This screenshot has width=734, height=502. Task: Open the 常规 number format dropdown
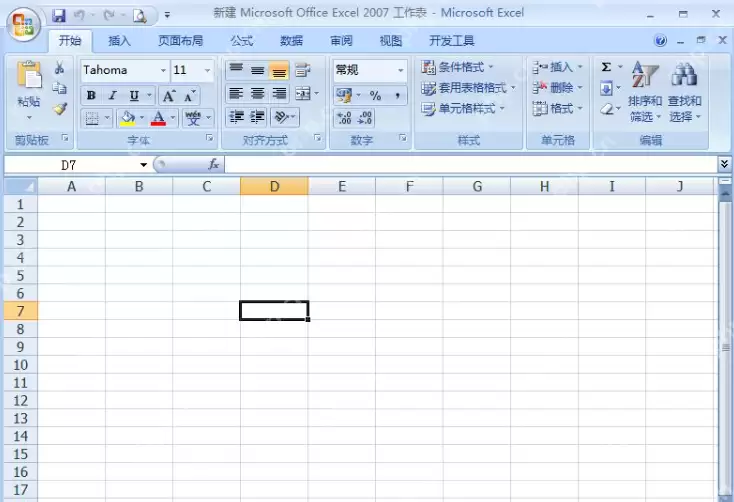(x=401, y=70)
